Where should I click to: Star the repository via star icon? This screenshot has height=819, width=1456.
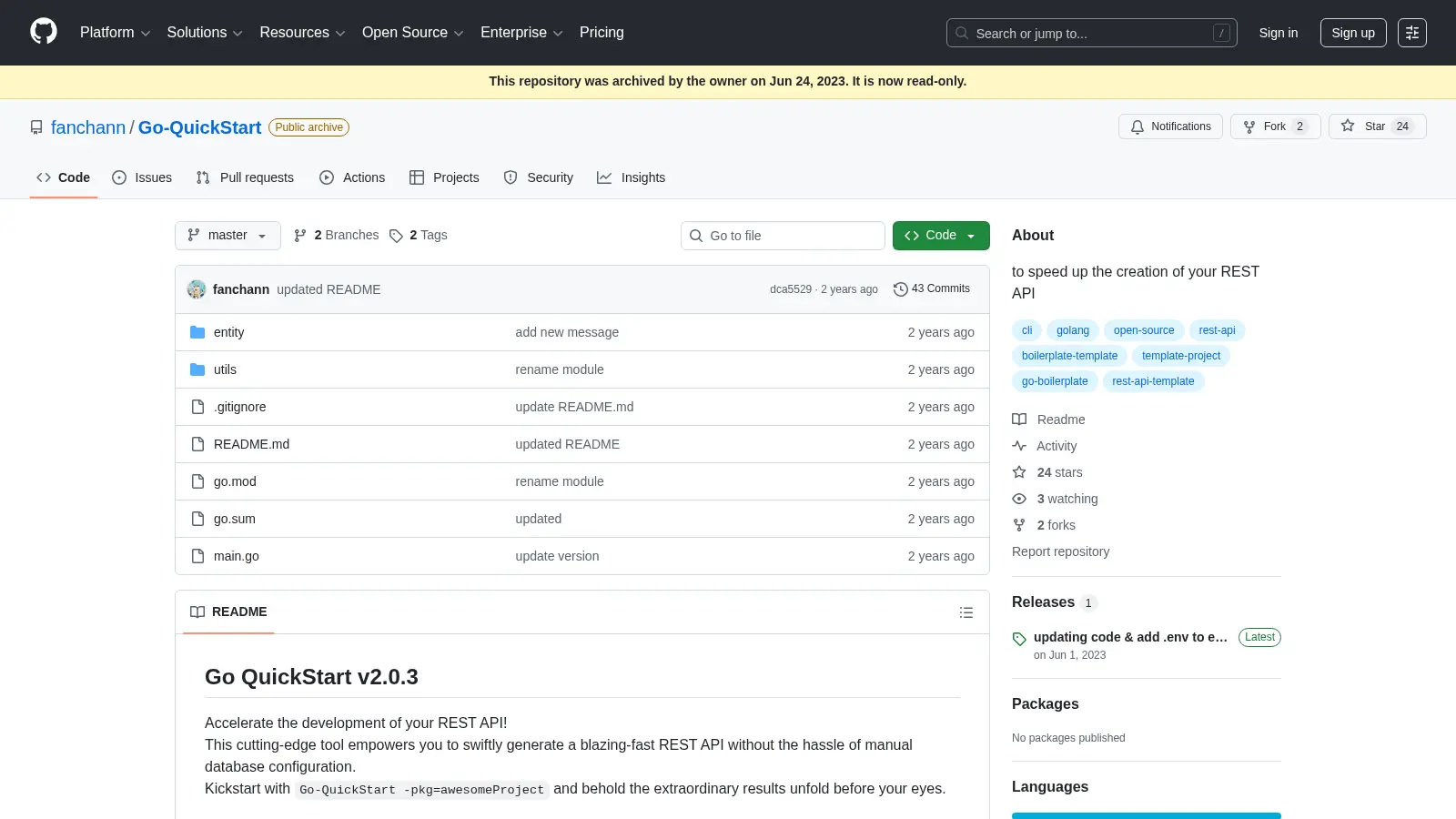pyautogui.click(x=1348, y=126)
